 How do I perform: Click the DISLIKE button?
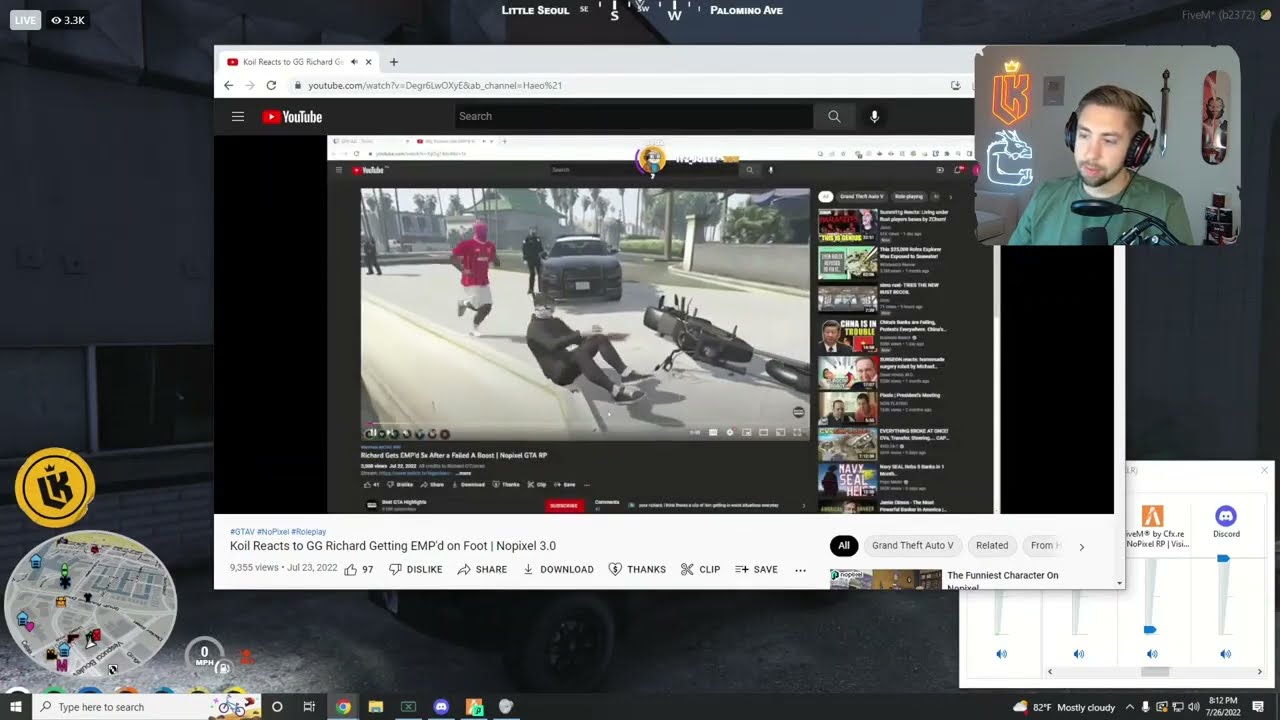(415, 569)
